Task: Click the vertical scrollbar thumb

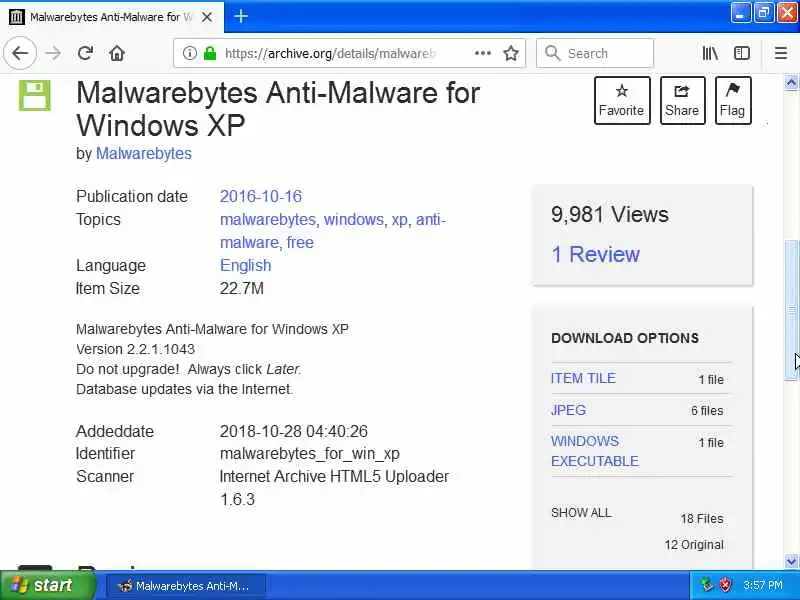Action: pyautogui.click(x=791, y=310)
